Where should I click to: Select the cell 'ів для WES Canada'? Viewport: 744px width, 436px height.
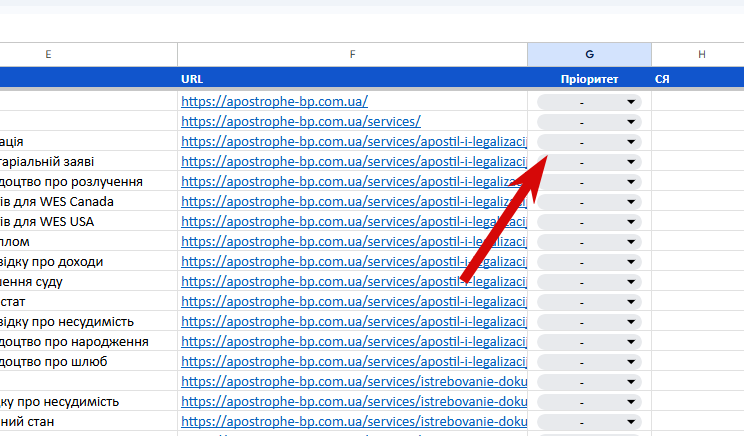tap(89, 202)
